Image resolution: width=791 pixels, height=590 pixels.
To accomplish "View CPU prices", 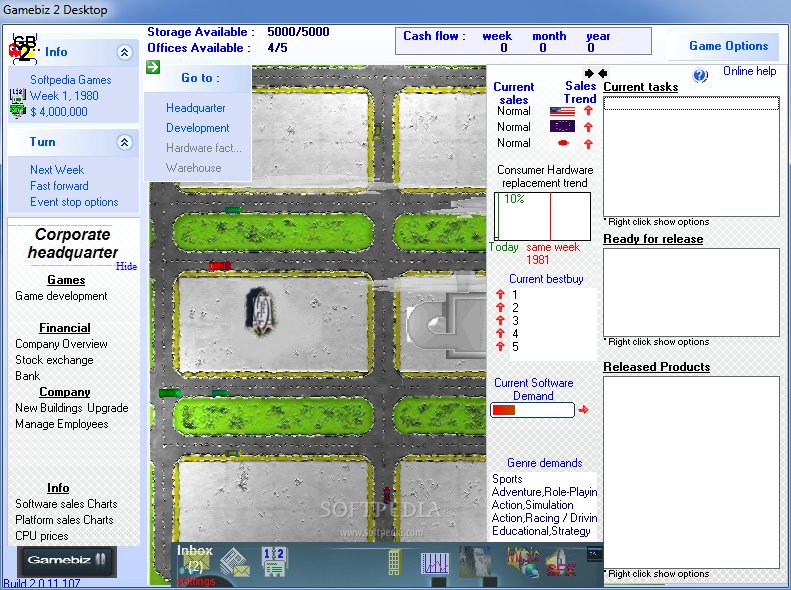I will pyautogui.click(x=41, y=536).
